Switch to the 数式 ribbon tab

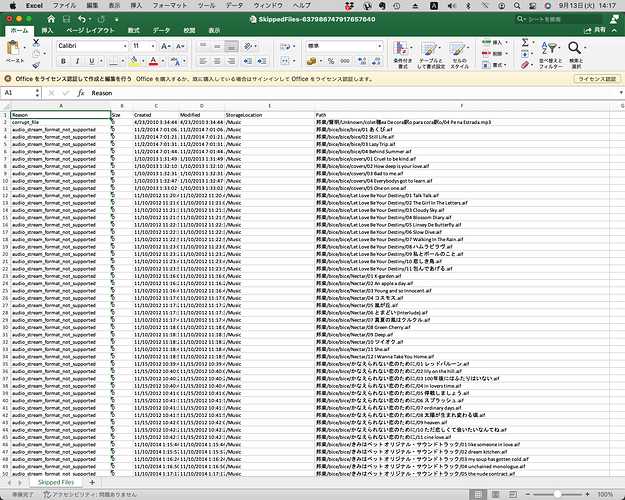tap(134, 31)
